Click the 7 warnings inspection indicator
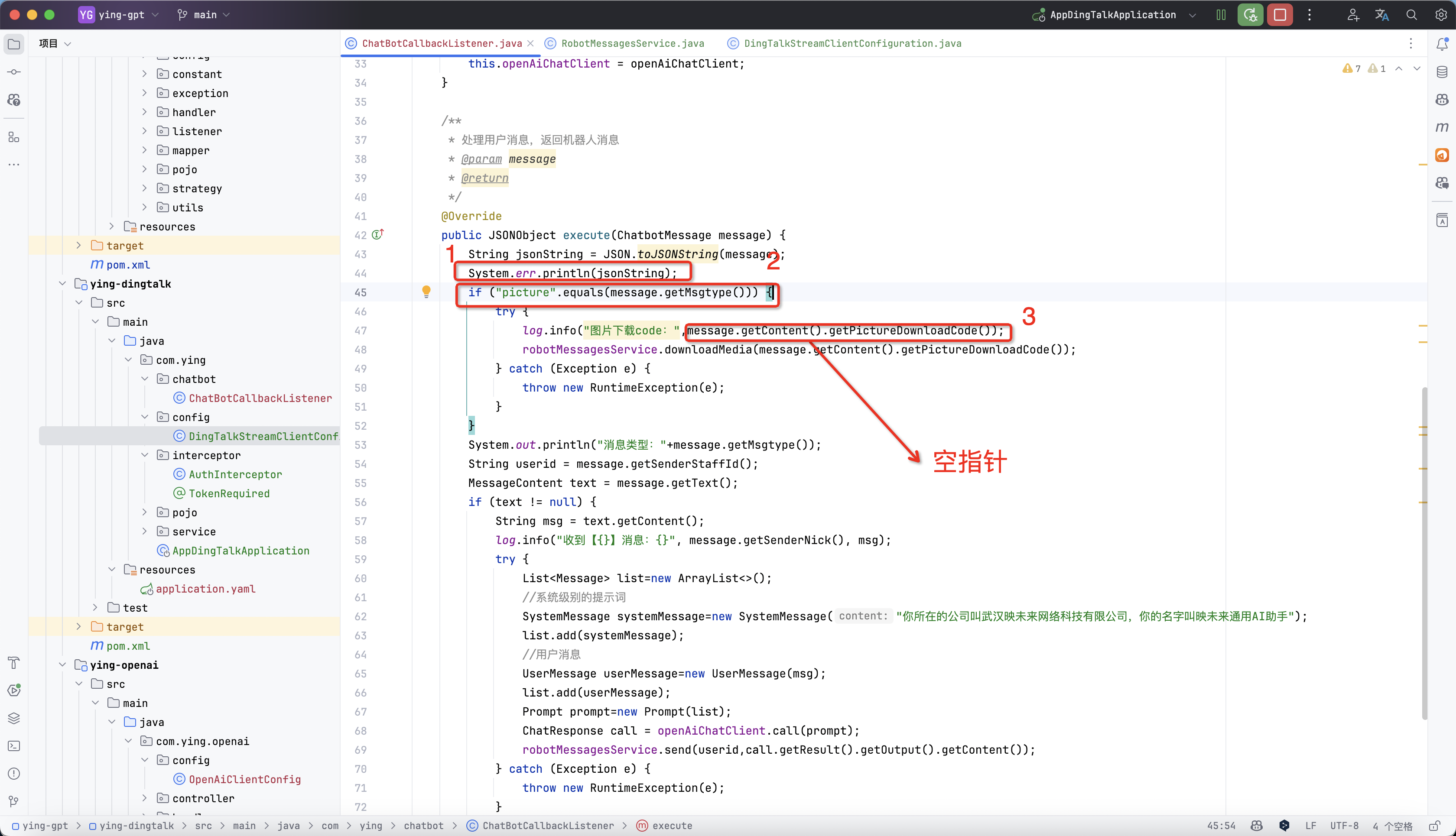This screenshot has width=1456, height=836. pos(1352,68)
